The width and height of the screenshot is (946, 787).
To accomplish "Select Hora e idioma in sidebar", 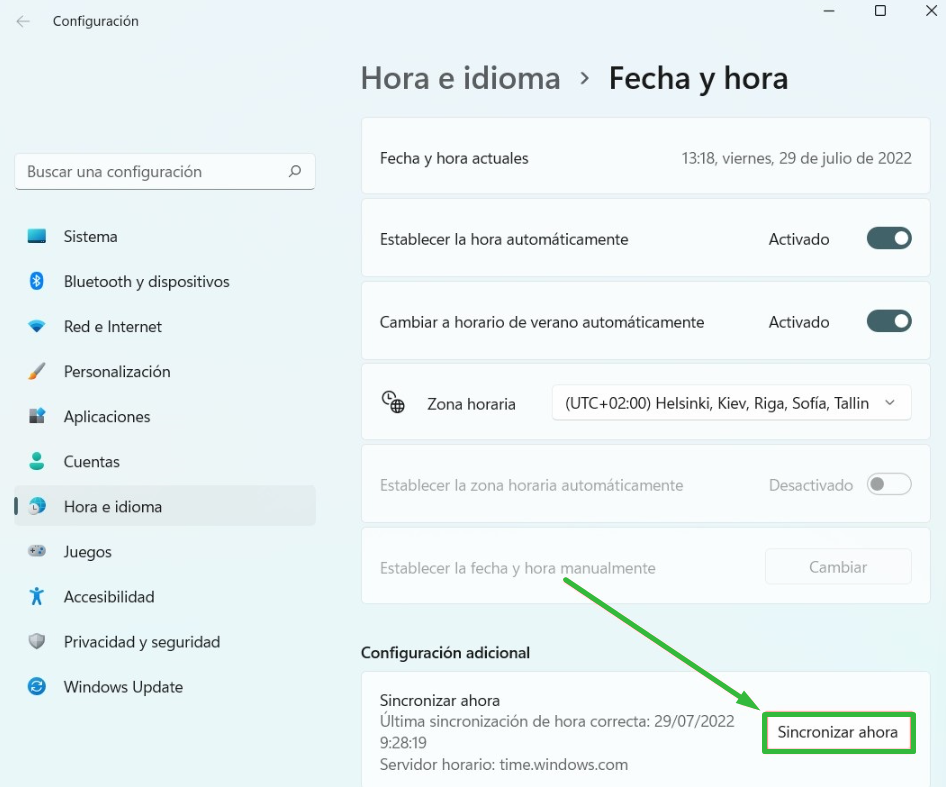I will 165,506.
